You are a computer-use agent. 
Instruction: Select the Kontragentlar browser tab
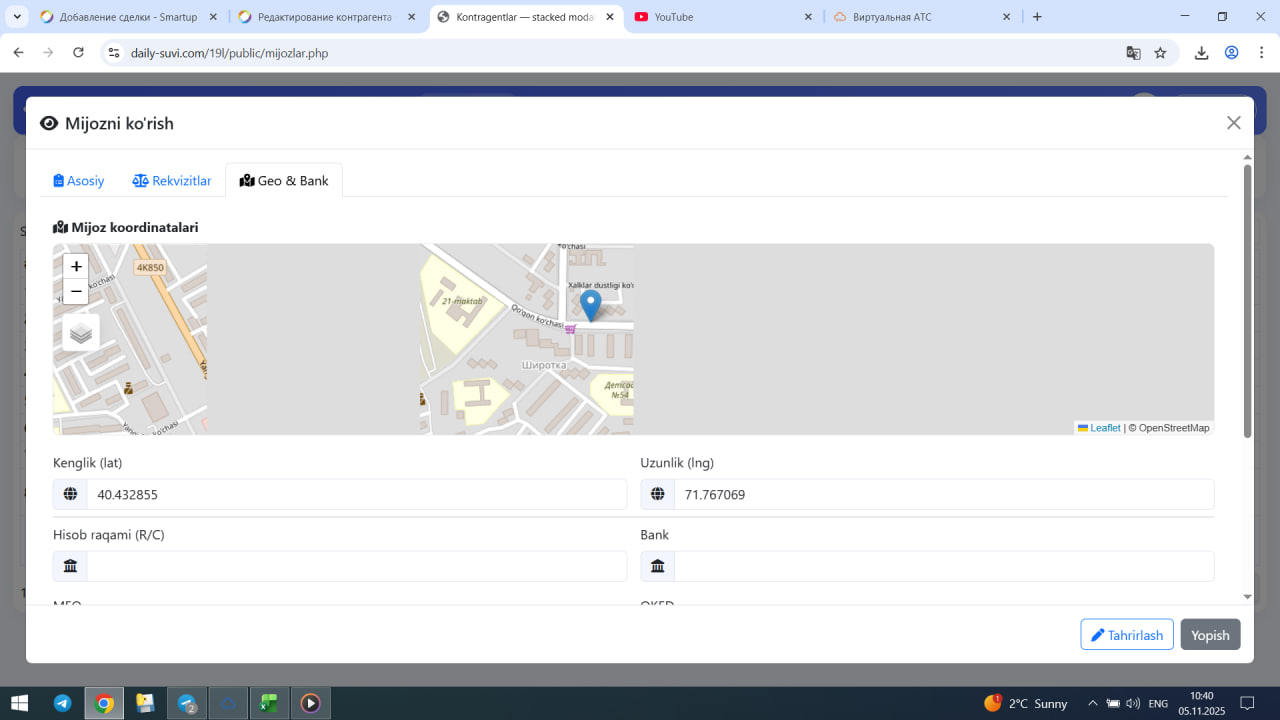point(524,17)
